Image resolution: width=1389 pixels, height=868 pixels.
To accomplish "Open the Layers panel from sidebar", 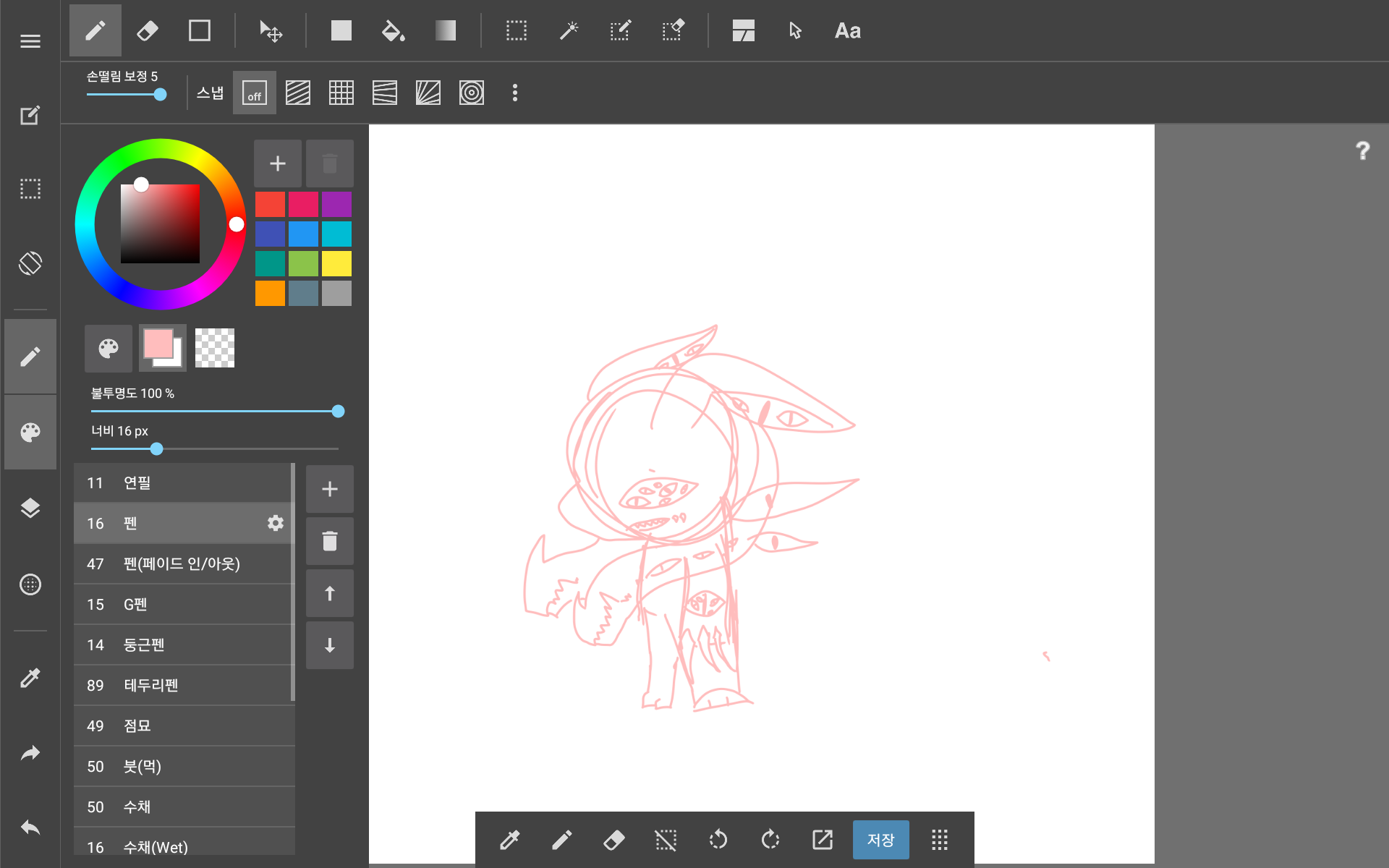I will click(30, 509).
